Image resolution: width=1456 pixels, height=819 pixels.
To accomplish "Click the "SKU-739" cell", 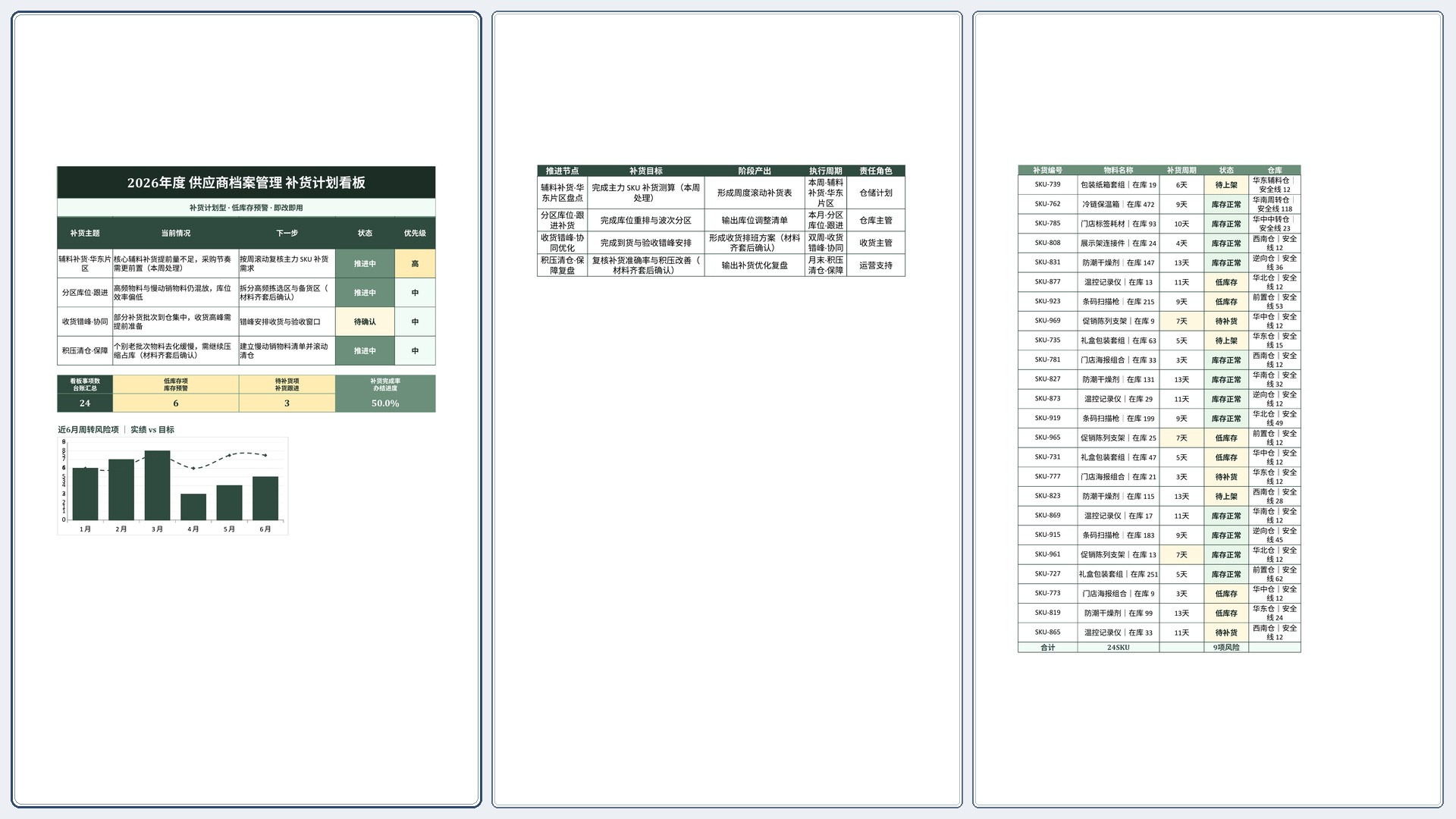I will 1048,185.
